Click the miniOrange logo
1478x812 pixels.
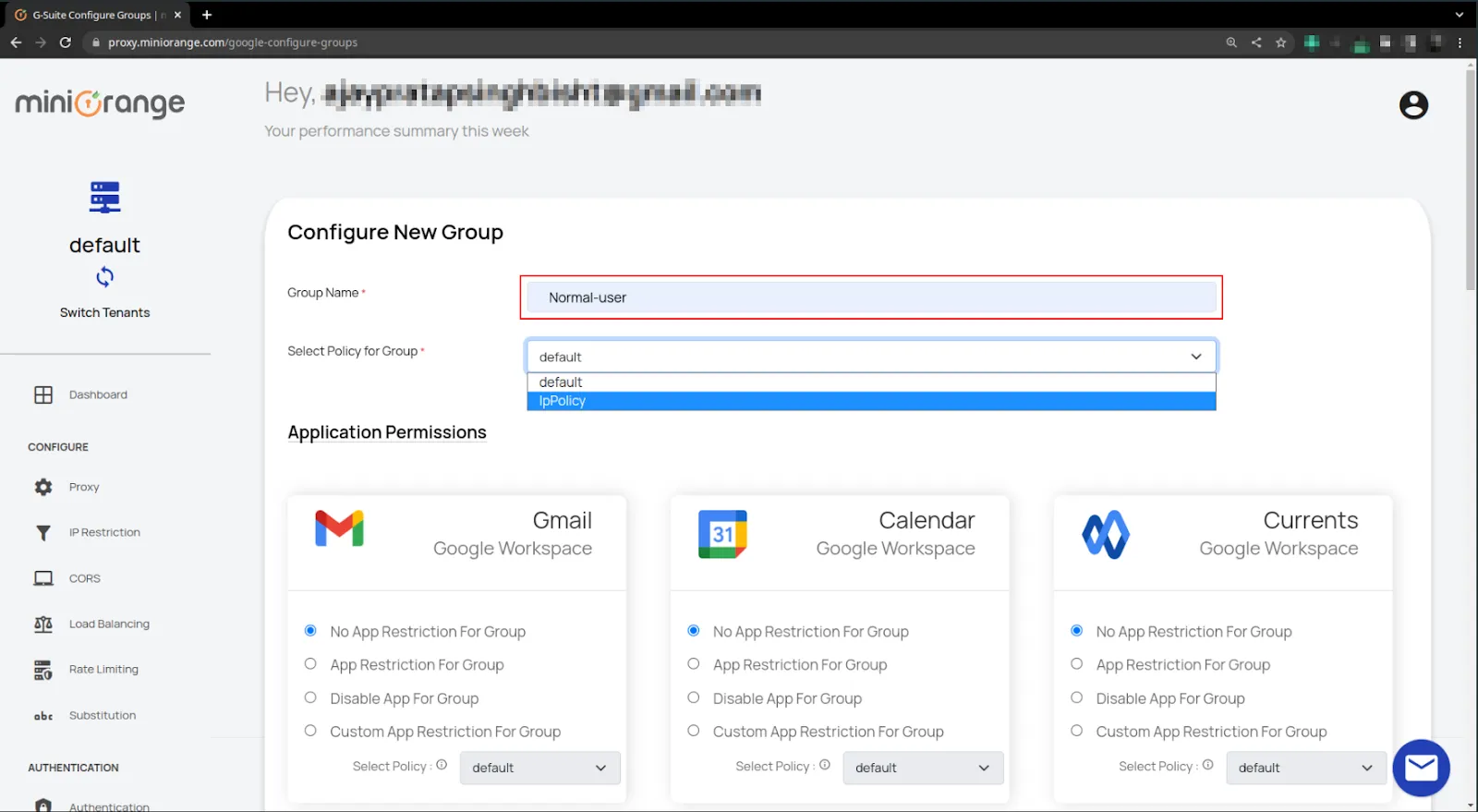100,103
